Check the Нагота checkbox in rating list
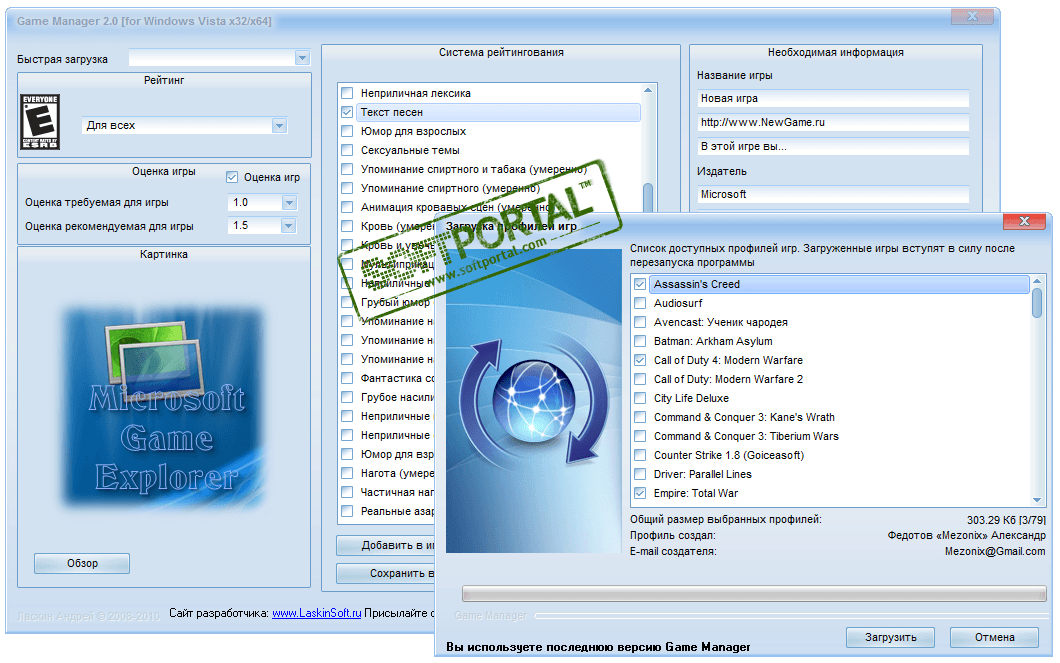The width and height of the screenshot is (1060, 663). click(x=347, y=473)
